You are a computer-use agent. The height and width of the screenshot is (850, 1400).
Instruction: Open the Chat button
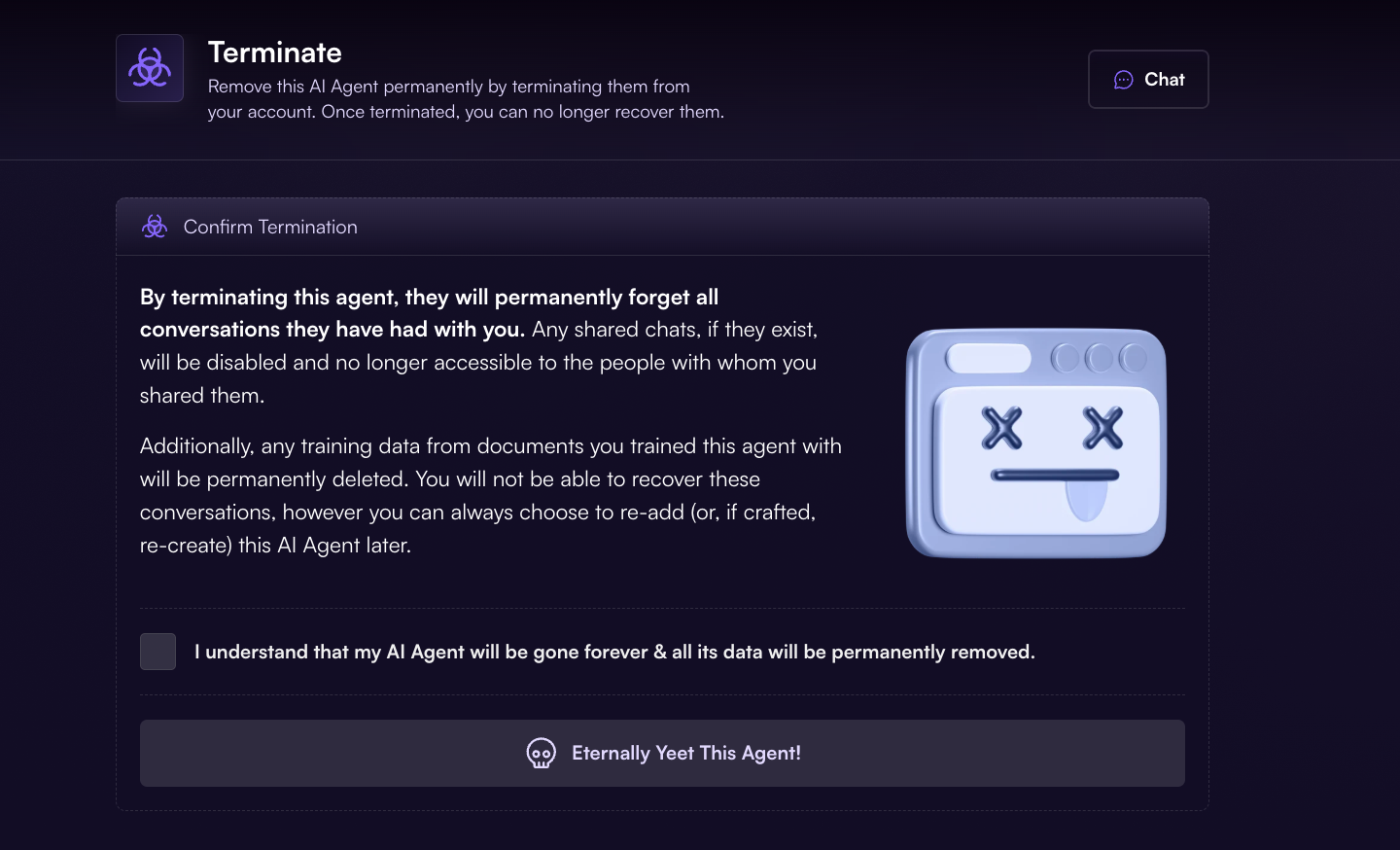(1148, 79)
